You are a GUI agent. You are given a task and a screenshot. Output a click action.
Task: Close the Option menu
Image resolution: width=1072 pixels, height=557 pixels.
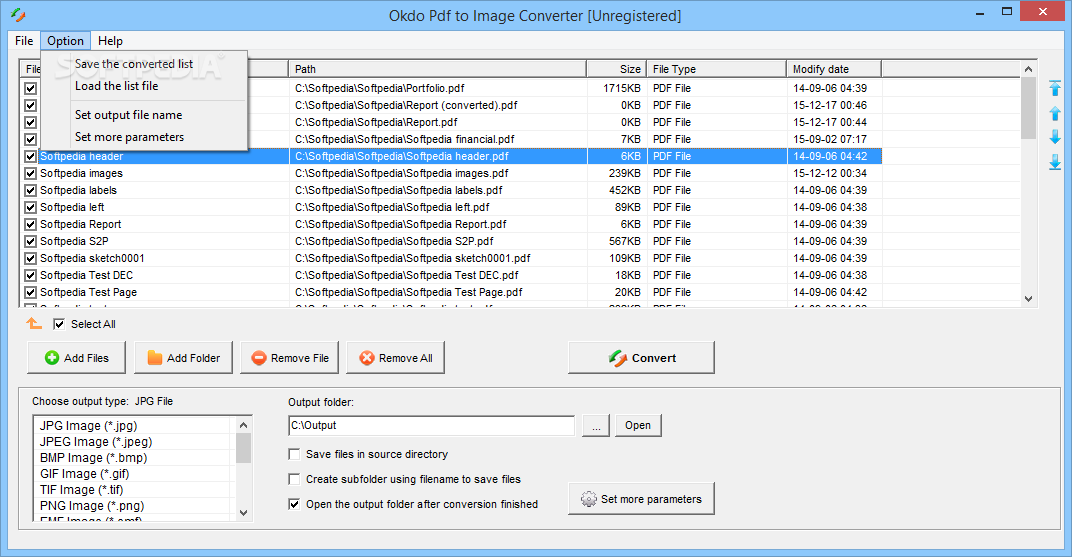click(66, 41)
